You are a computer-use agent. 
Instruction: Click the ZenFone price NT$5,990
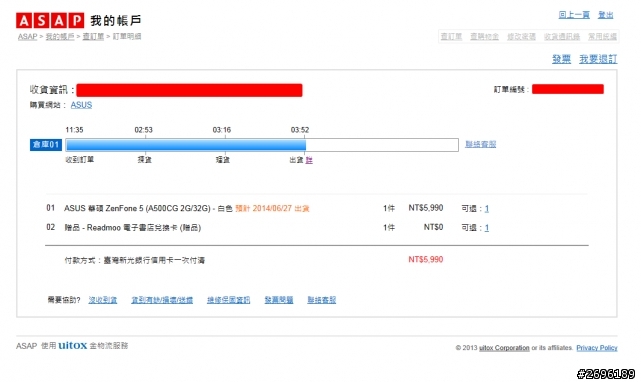pyautogui.click(x=426, y=208)
